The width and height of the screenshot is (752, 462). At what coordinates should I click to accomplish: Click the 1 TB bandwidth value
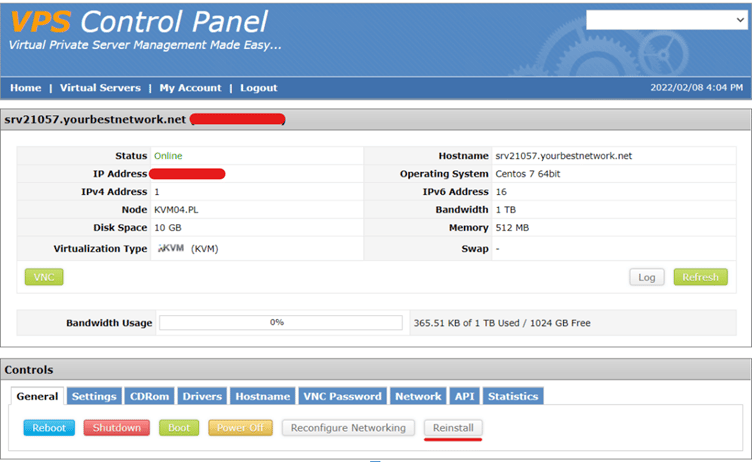coord(505,210)
